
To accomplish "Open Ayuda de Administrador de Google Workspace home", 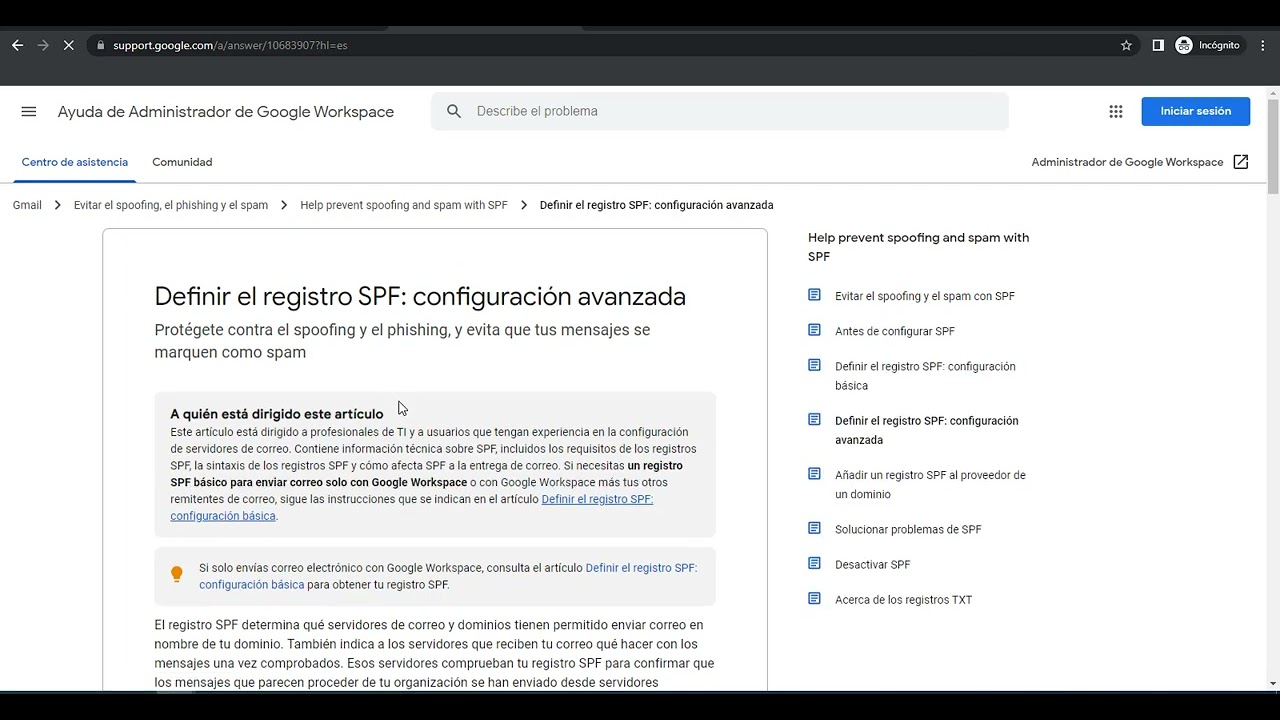I will (226, 112).
